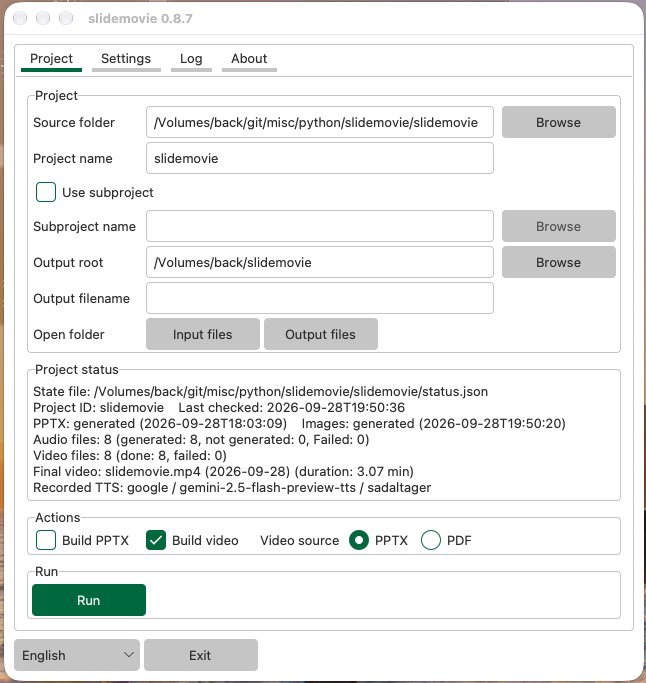The width and height of the screenshot is (646, 683).
Task: Click the 'Last checked: 2026-09-28T19:50:36' text
Action: tap(291, 408)
